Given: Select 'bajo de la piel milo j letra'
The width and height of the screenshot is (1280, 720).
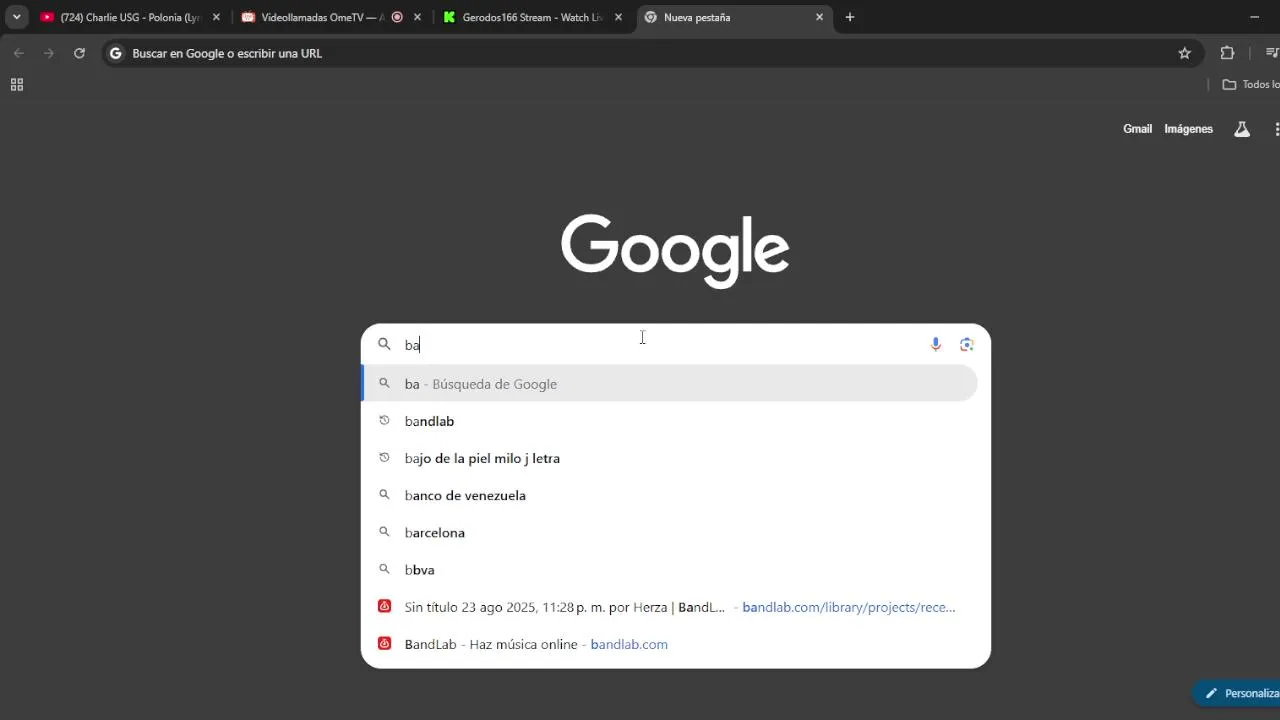Looking at the screenshot, I should pos(670,458).
